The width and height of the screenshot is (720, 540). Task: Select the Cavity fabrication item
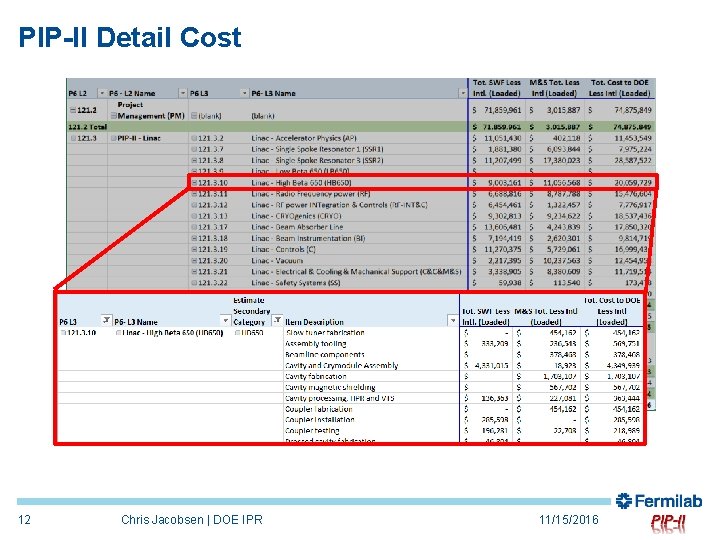pyautogui.click(x=315, y=377)
